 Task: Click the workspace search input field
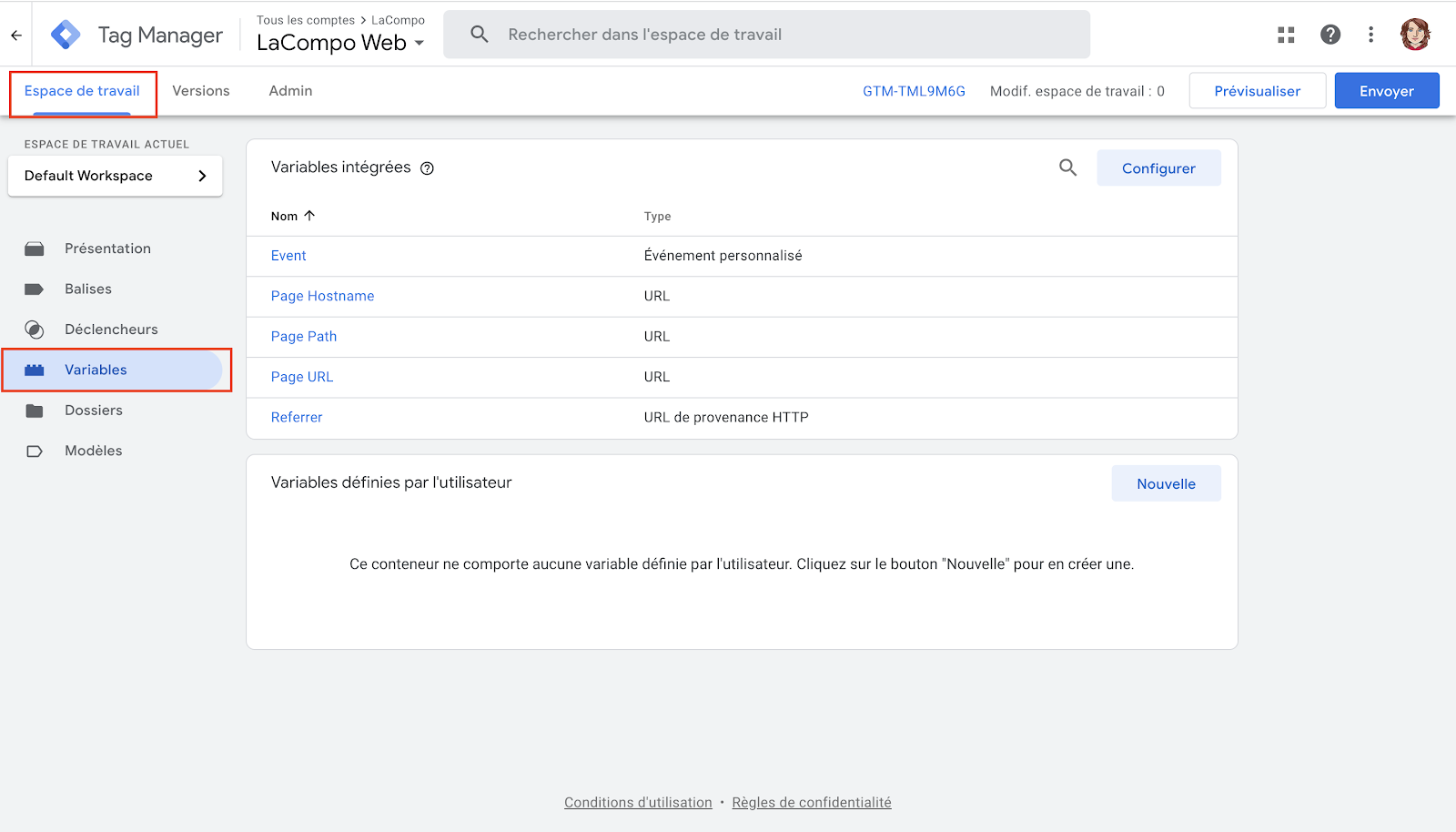(x=767, y=35)
